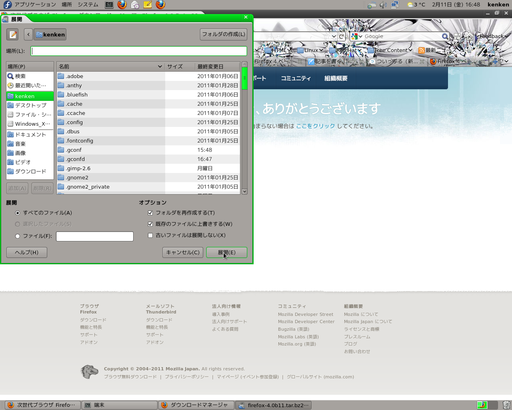Launch the first Firefox launcher in the top panel
Viewport: 512px width, 410px height.
[122, 5]
